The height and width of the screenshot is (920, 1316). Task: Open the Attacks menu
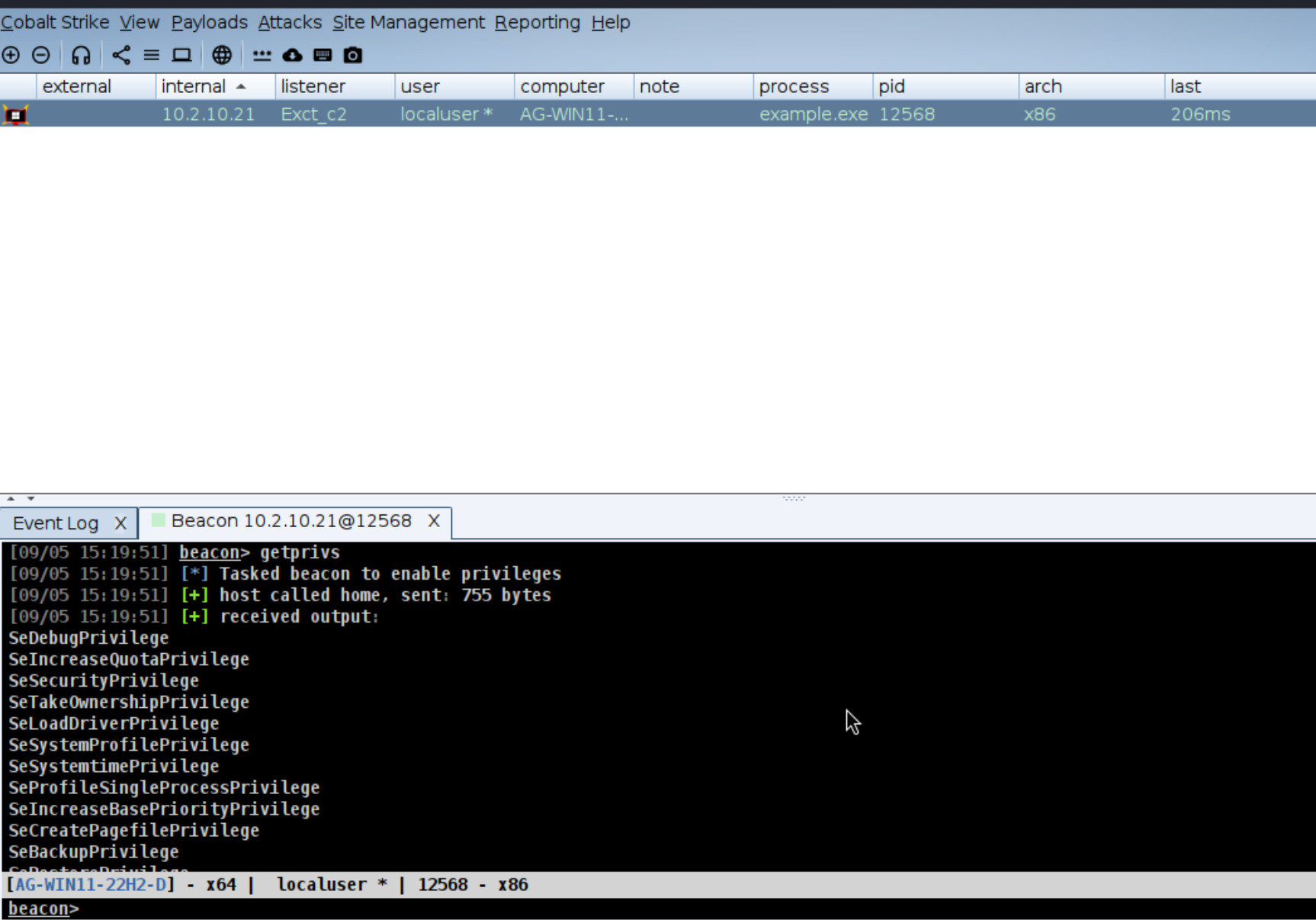pos(290,22)
